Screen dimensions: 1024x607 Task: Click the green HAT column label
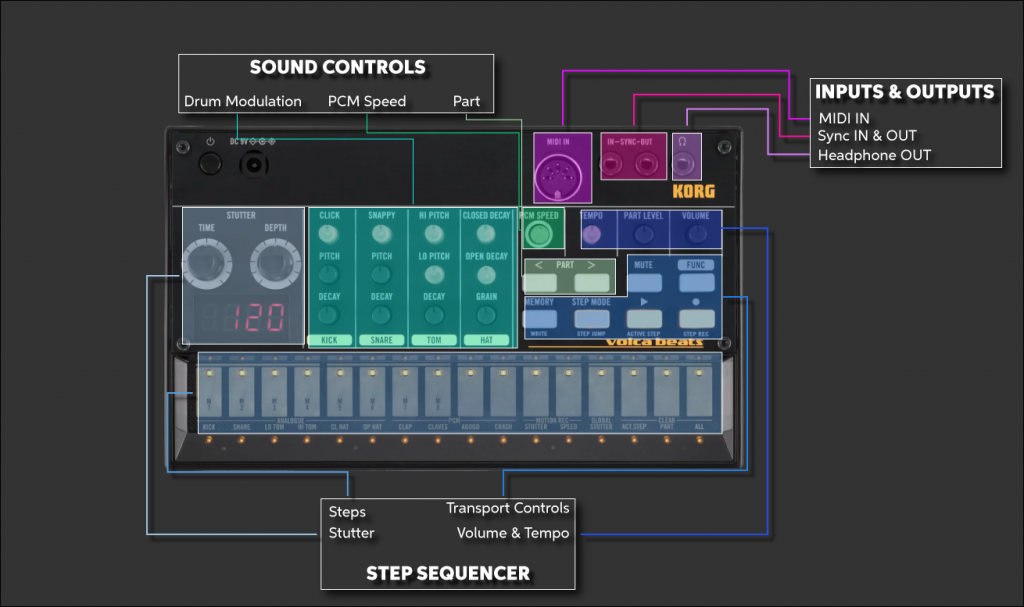pyautogui.click(x=487, y=340)
